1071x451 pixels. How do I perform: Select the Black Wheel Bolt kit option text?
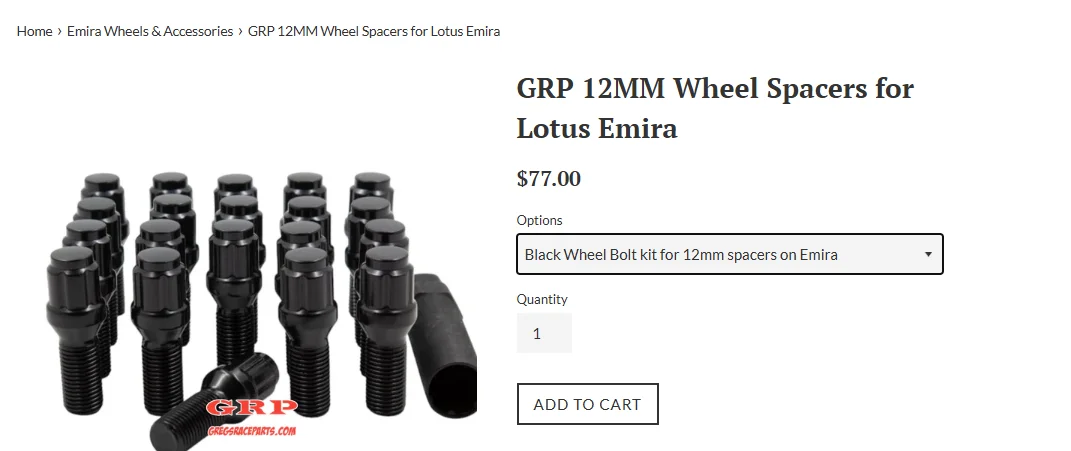tap(681, 255)
